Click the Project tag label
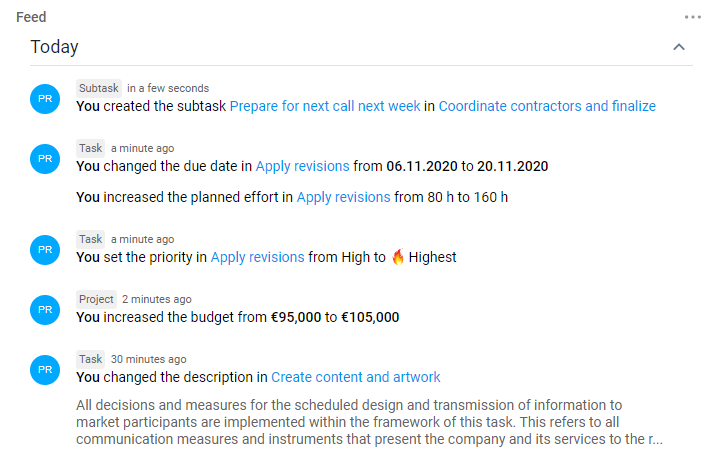Screen dimensions: 722x456 96,299
